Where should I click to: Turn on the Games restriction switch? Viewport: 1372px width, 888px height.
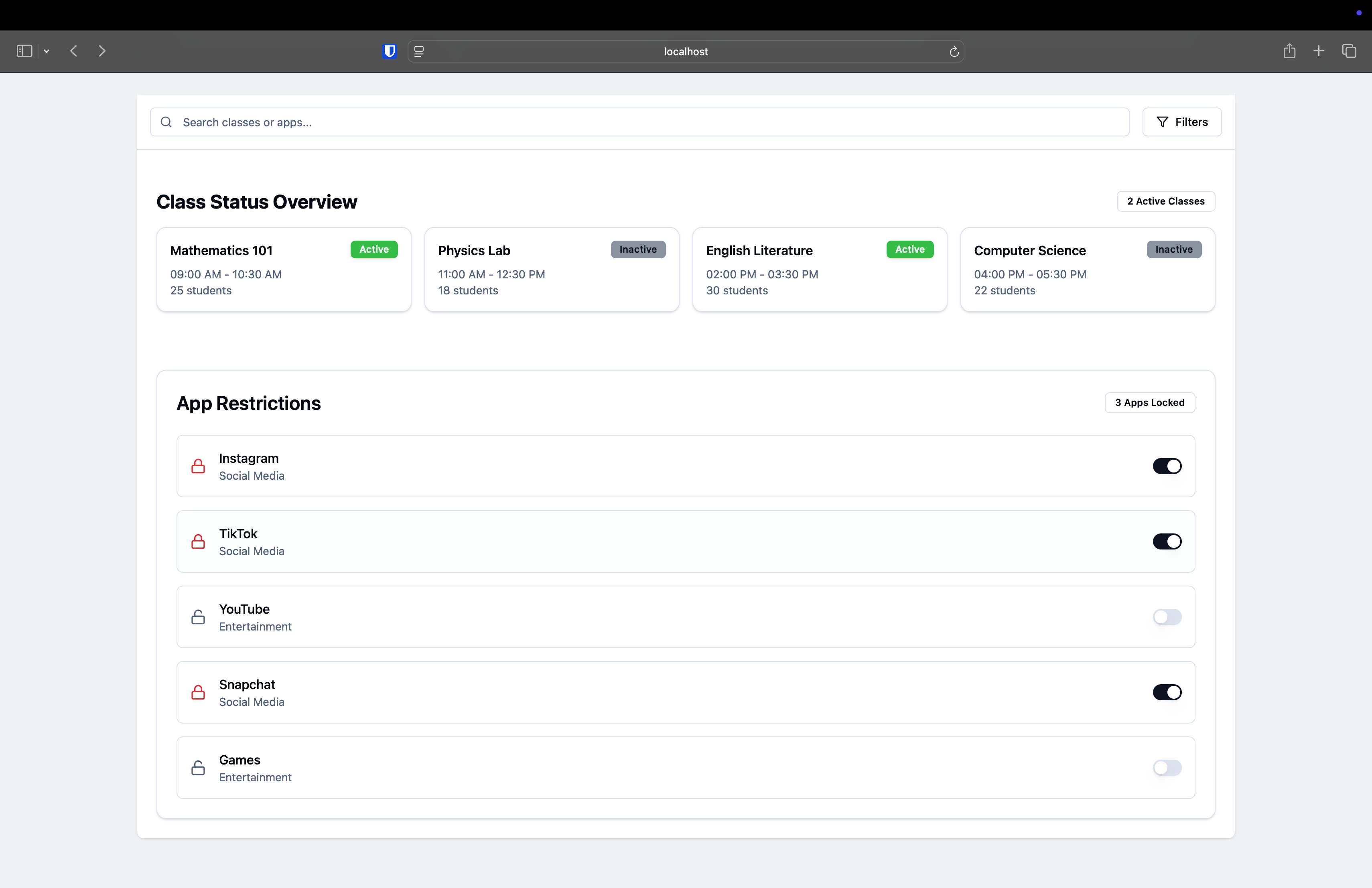pos(1167,768)
